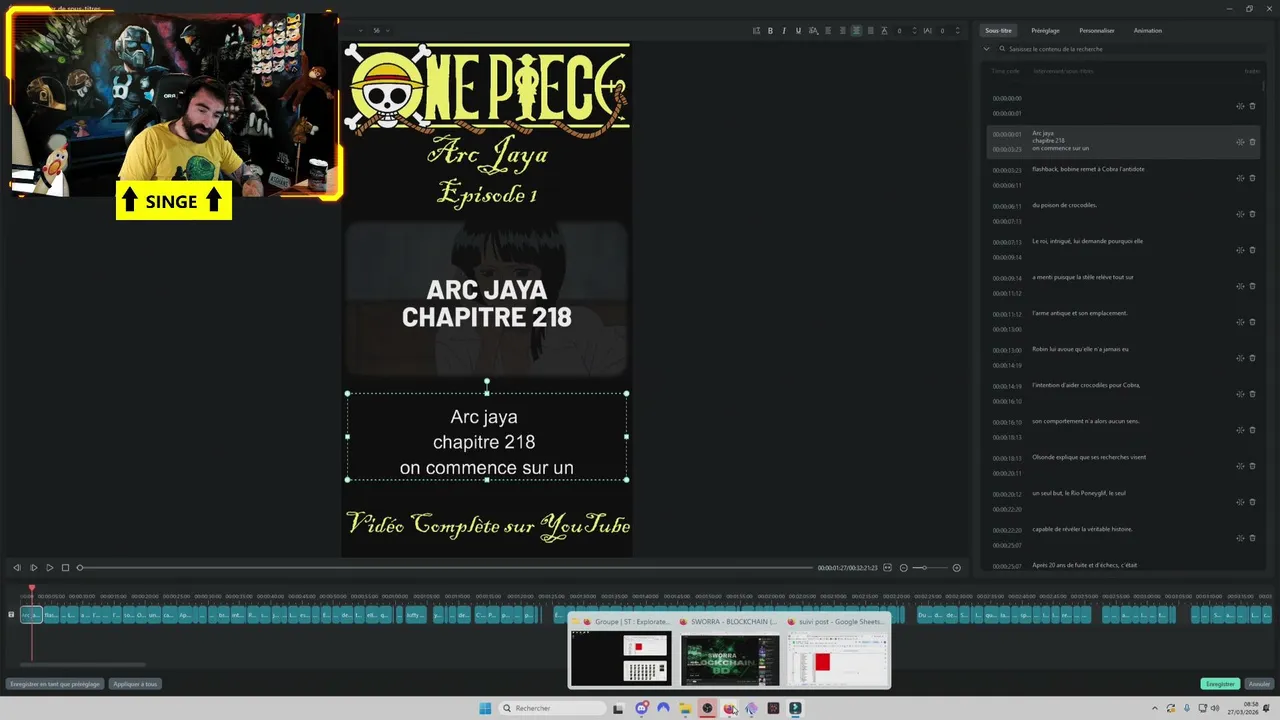Click the timeline zoom slider
The height and width of the screenshot is (720, 1280).
[x=932, y=568]
